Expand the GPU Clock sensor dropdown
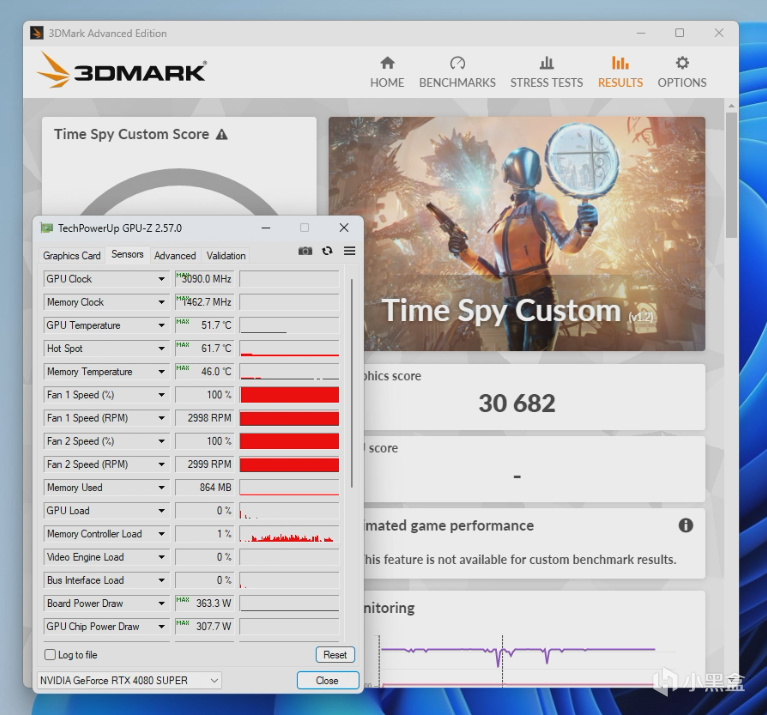The image size is (767, 715). [161, 279]
